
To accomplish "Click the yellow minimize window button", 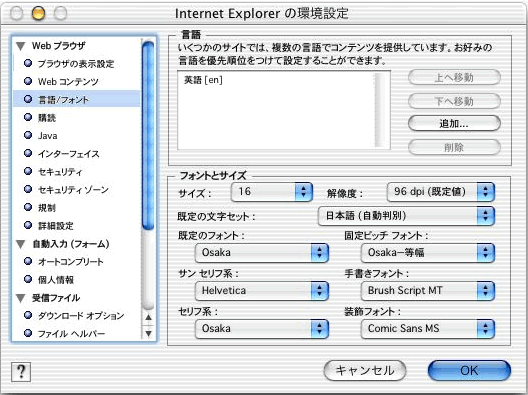I will click(38, 14).
